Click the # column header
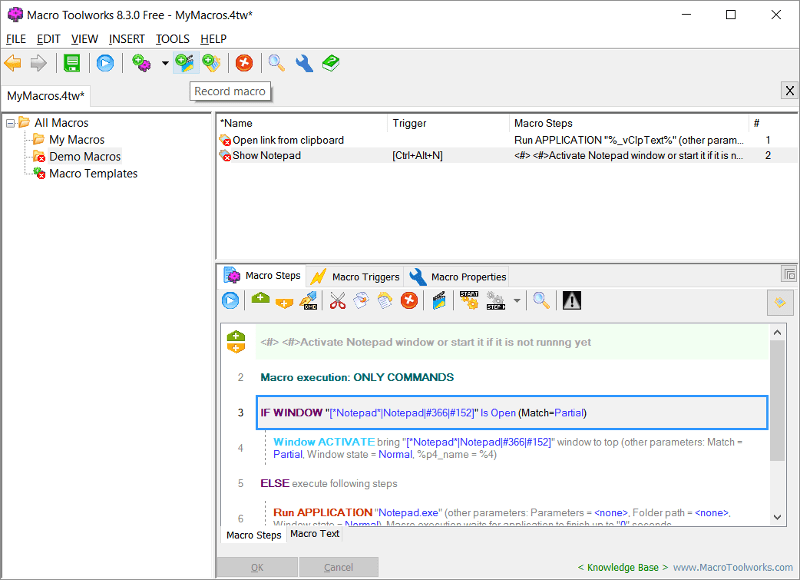The width and height of the screenshot is (800, 580). 772,123
